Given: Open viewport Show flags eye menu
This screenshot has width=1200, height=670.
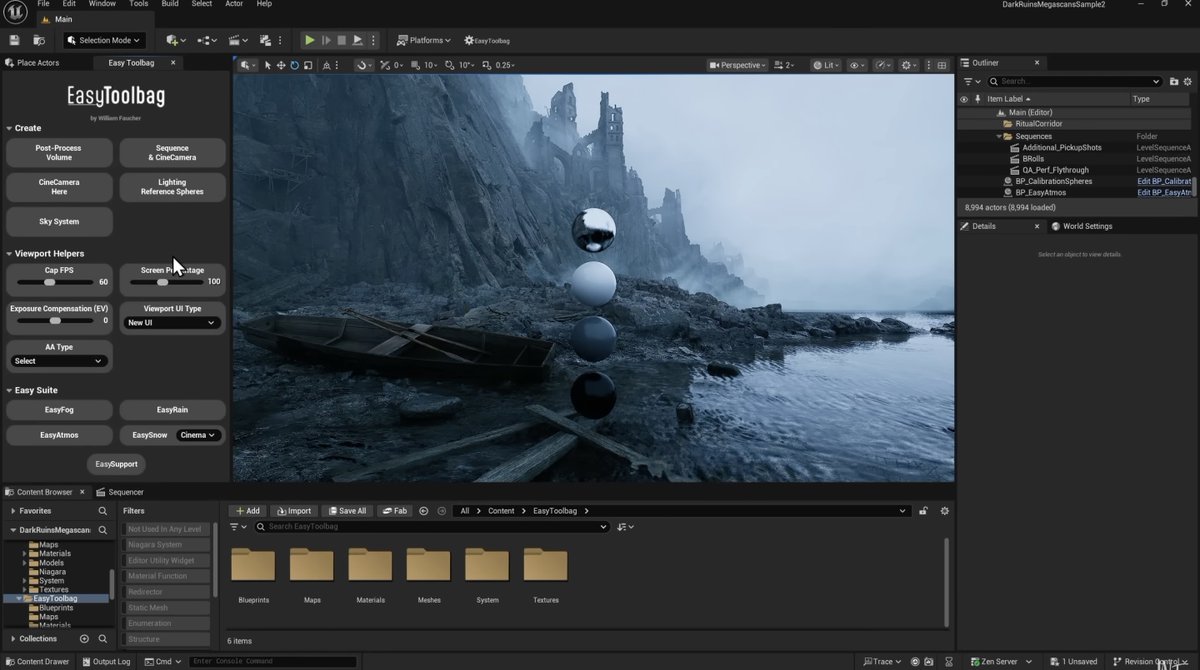Looking at the screenshot, I should 858,65.
